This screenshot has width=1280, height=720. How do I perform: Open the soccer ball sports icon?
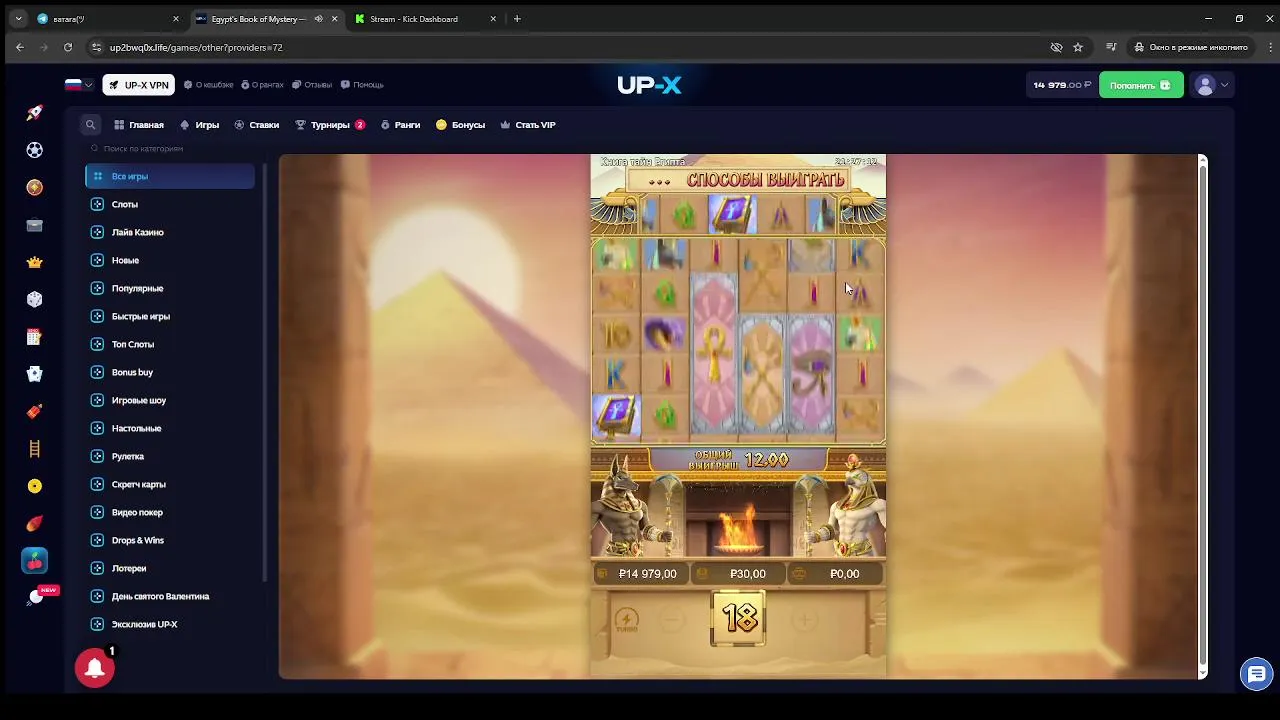click(x=35, y=150)
